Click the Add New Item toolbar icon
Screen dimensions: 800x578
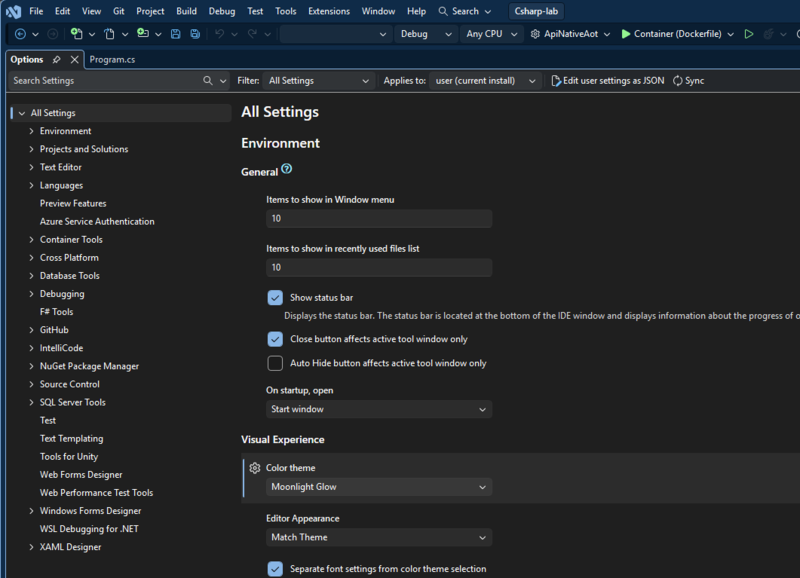click(x=143, y=34)
